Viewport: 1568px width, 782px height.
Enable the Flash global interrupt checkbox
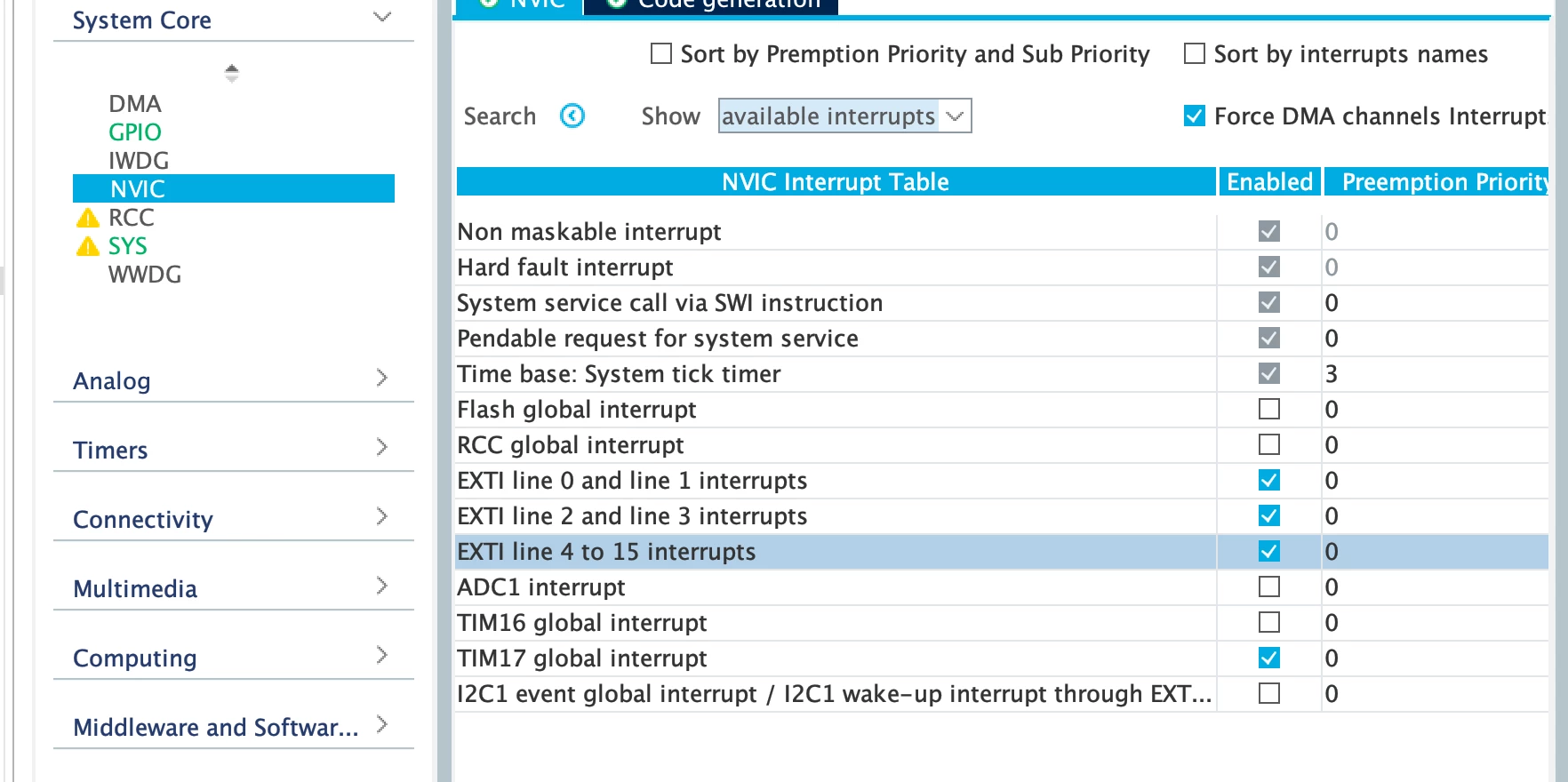[x=1269, y=409]
